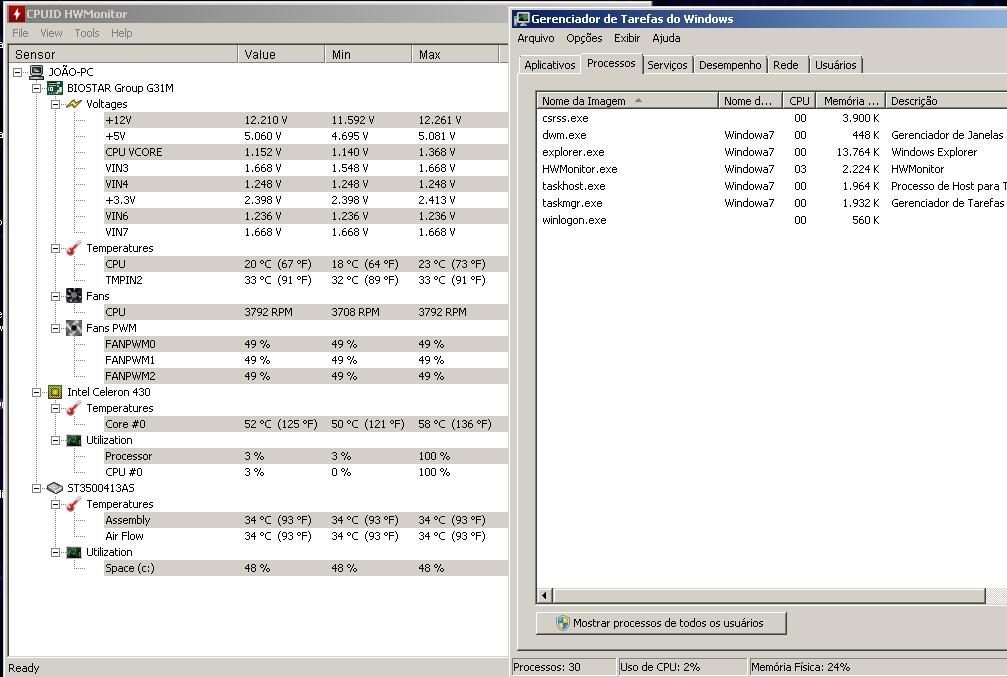This screenshot has width=1007, height=677.
Task: Select the taskmgr.exe process row
Action: [771, 203]
